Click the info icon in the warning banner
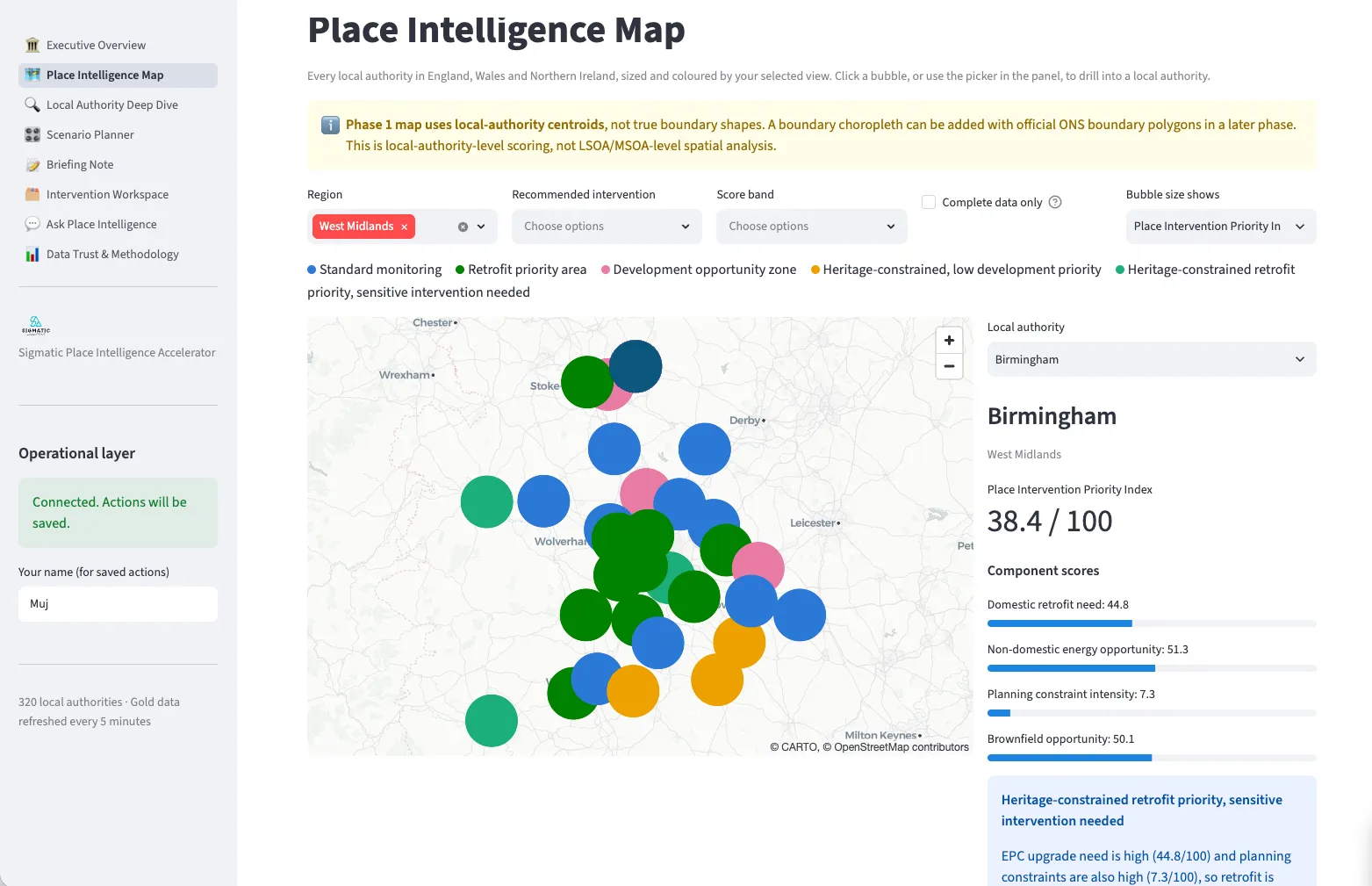The image size is (1372, 886). (330, 125)
